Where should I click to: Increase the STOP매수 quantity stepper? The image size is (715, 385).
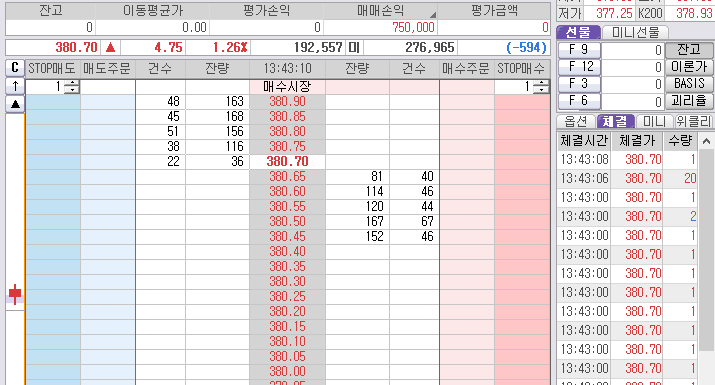coord(541,83)
